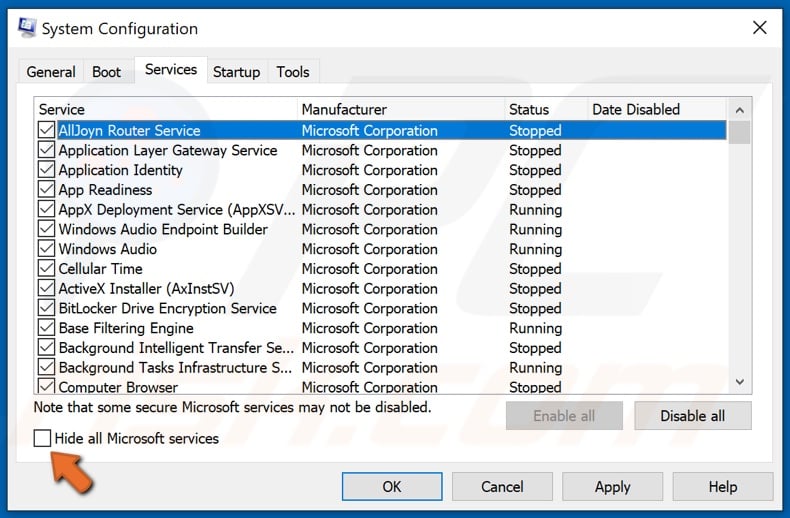Open Help for System Configuration
790x518 pixels.
pyautogui.click(x=722, y=486)
